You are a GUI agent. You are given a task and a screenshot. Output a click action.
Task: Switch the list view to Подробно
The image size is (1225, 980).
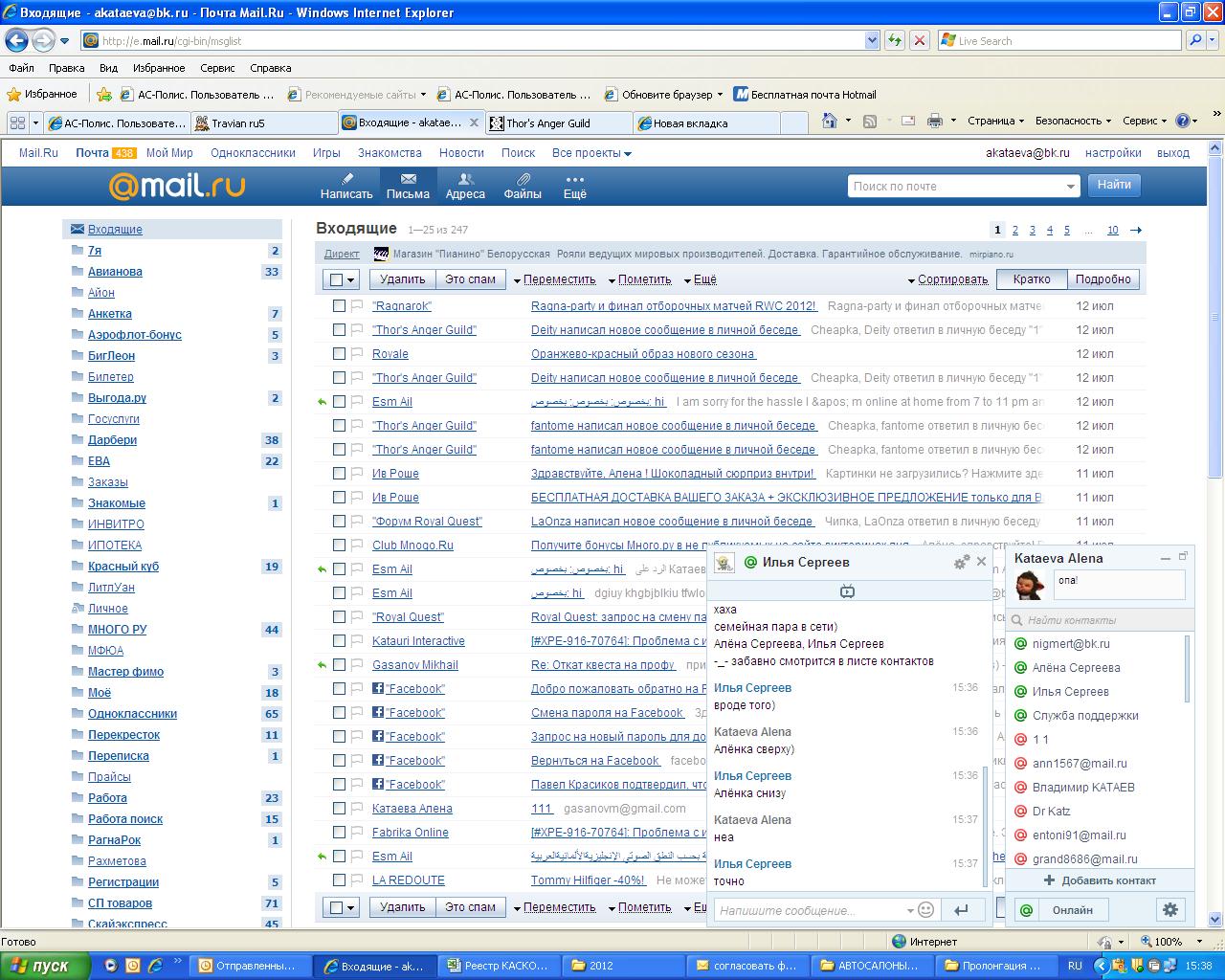point(1102,279)
